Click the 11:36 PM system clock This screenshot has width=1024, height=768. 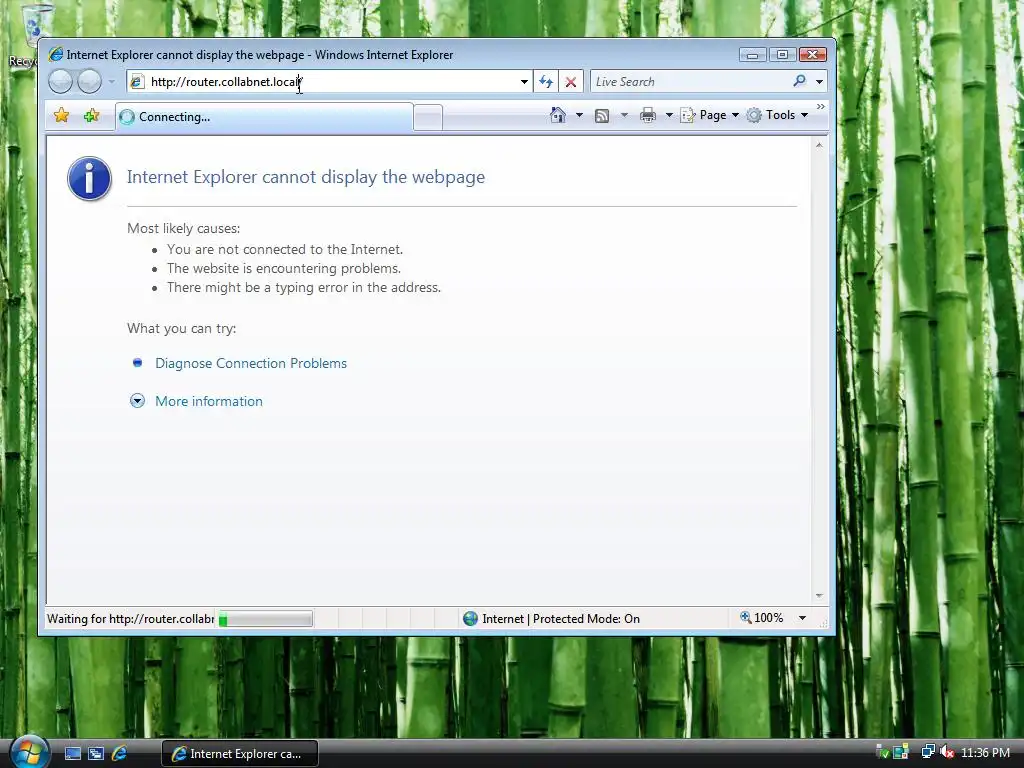(x=985, y=752)
